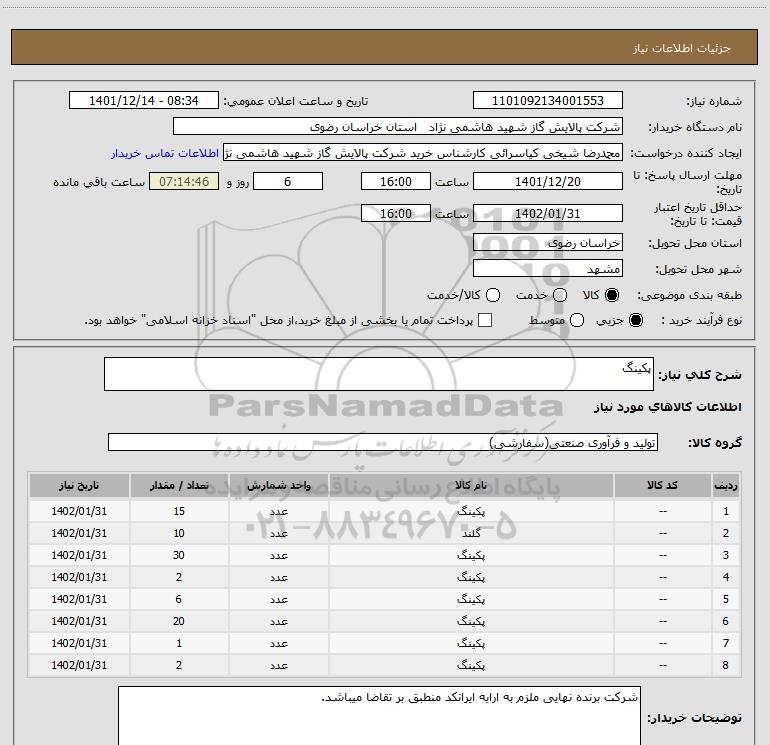
Task: Click the row number 7 cell
Action: tap(726, 643)
